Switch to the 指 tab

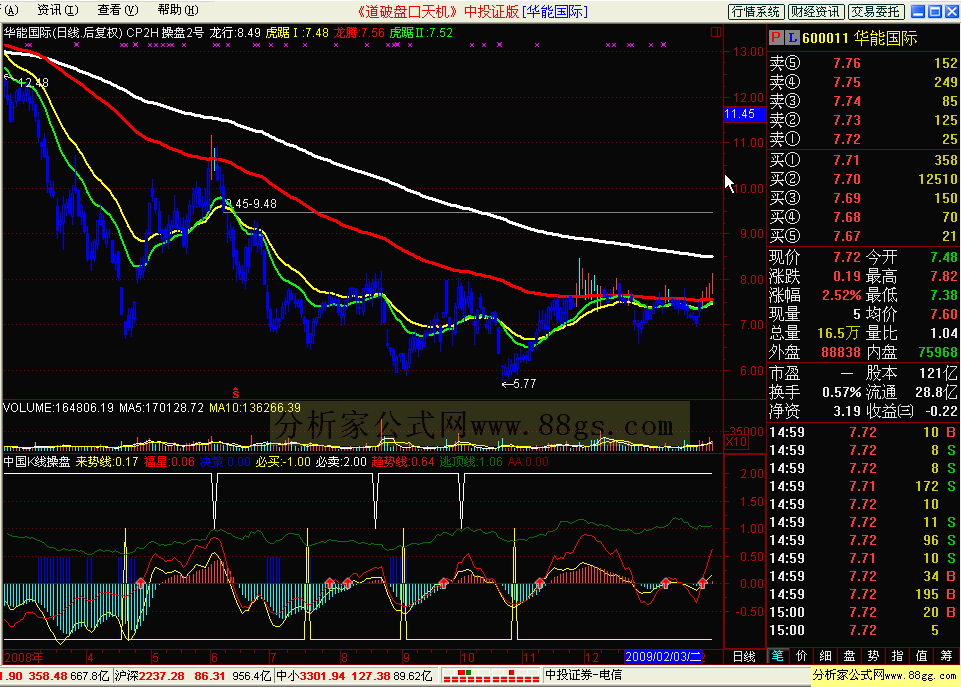pyautogui.click(x=897, y=656)
